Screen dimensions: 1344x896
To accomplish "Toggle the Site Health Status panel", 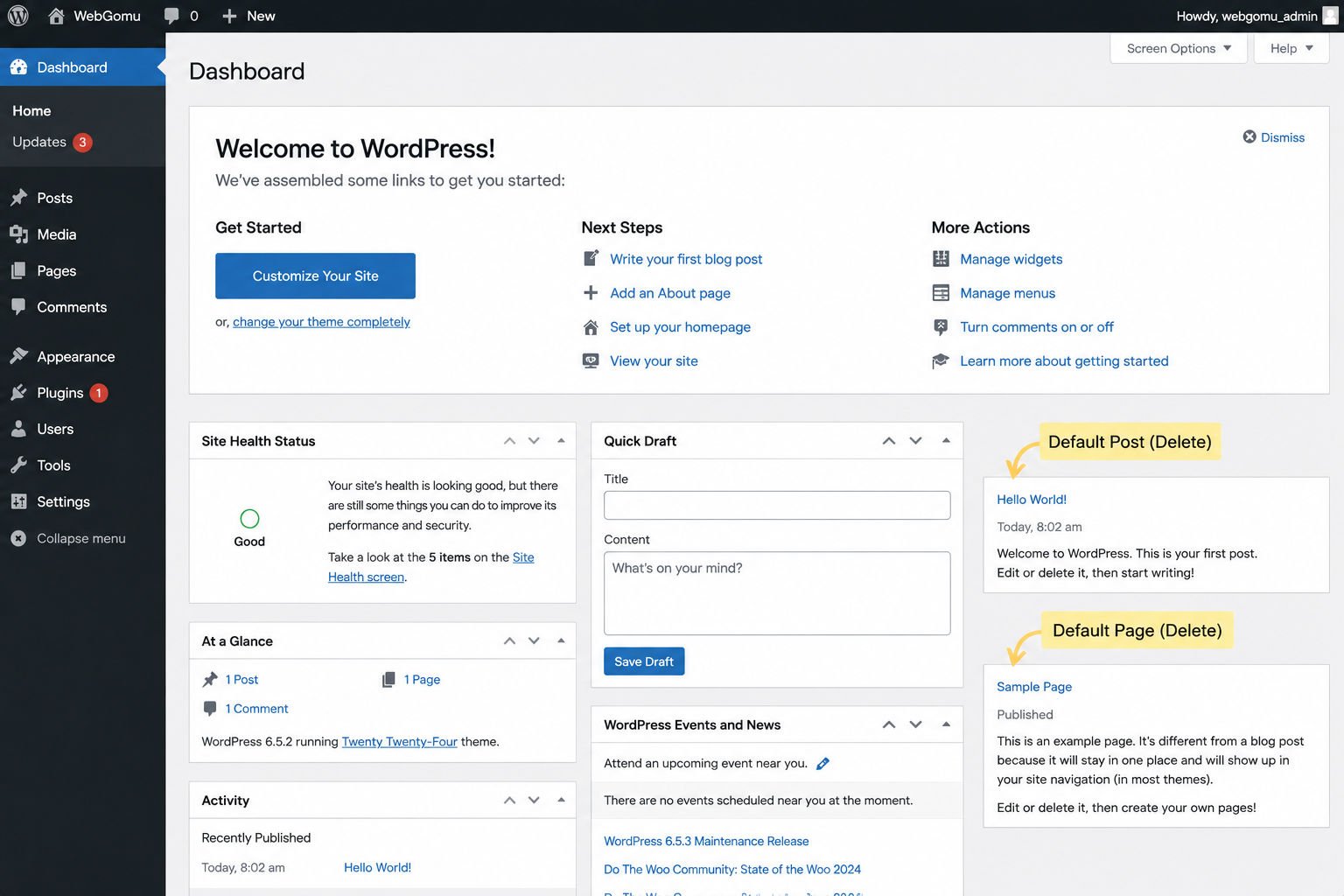I will pos(561,441).
